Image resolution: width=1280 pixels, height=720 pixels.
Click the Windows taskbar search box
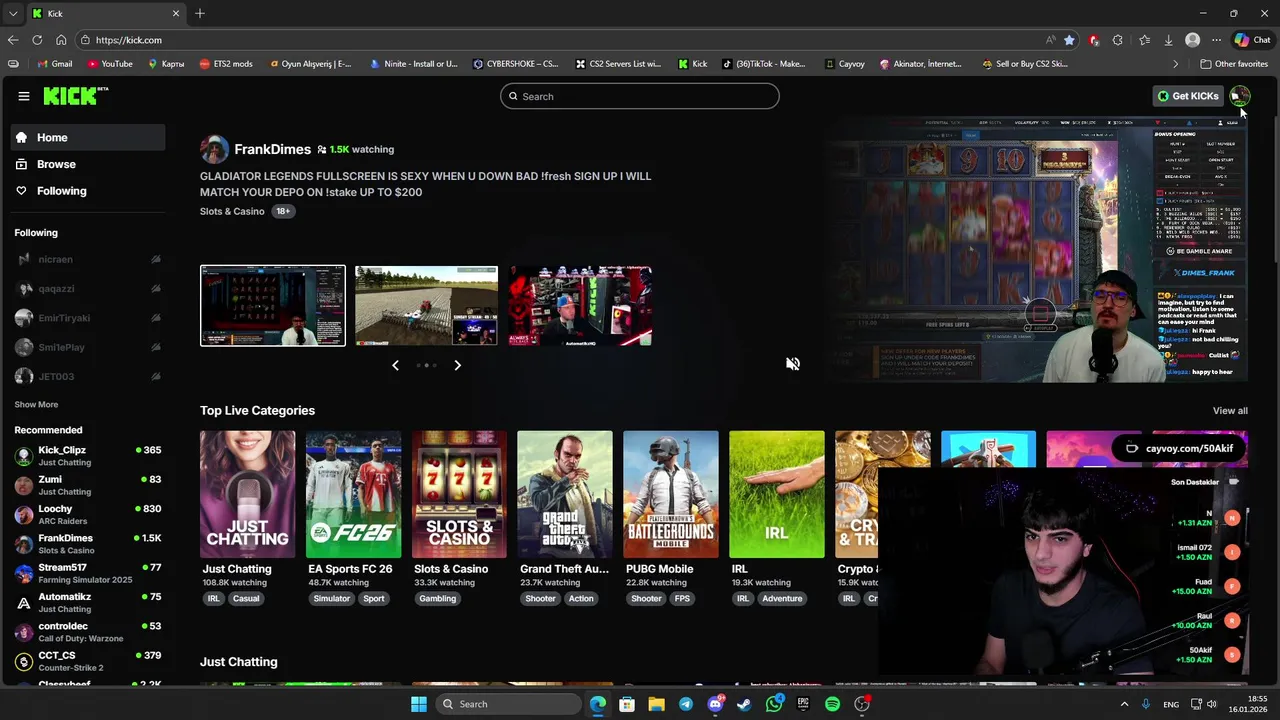click(507, 704)
